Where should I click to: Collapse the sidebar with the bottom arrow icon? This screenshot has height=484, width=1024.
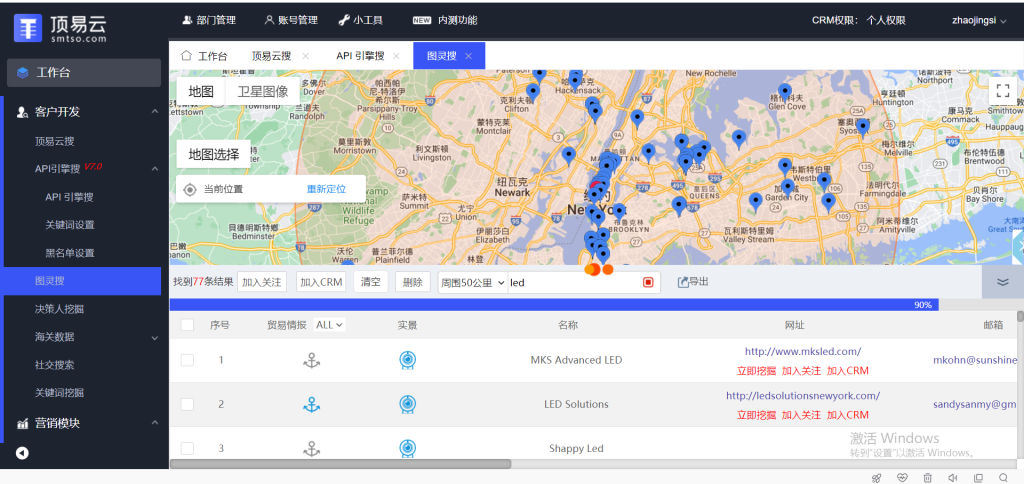(22, 453)
